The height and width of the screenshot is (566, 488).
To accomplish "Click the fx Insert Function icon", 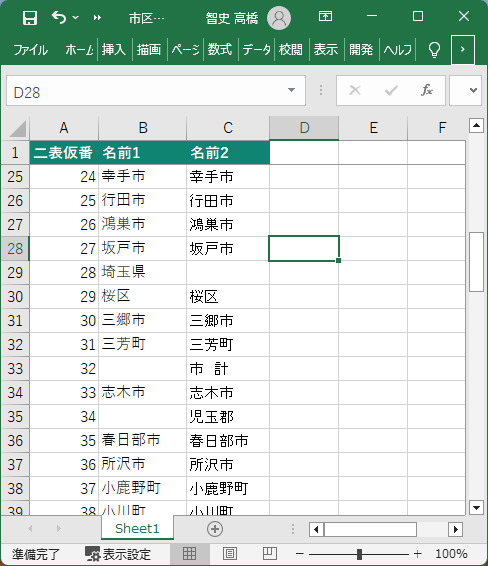I will [427, 90].
